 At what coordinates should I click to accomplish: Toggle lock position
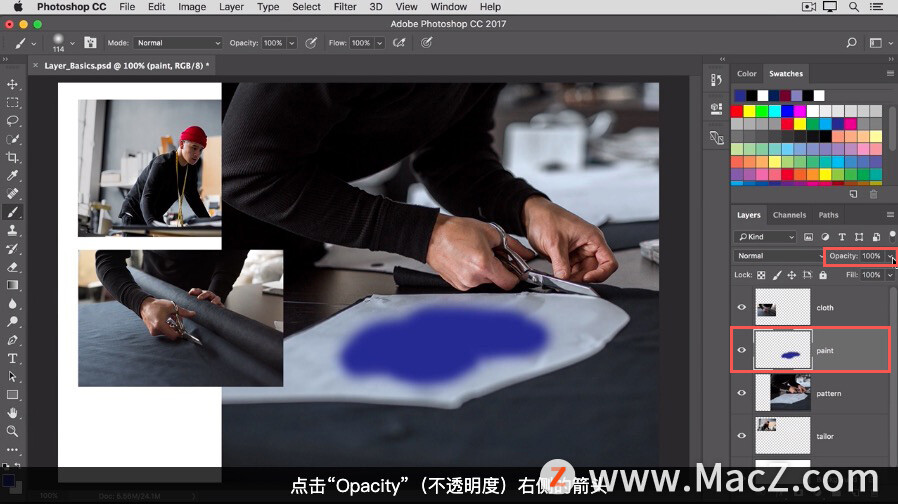pyautogui.click(x=791, y=275)
